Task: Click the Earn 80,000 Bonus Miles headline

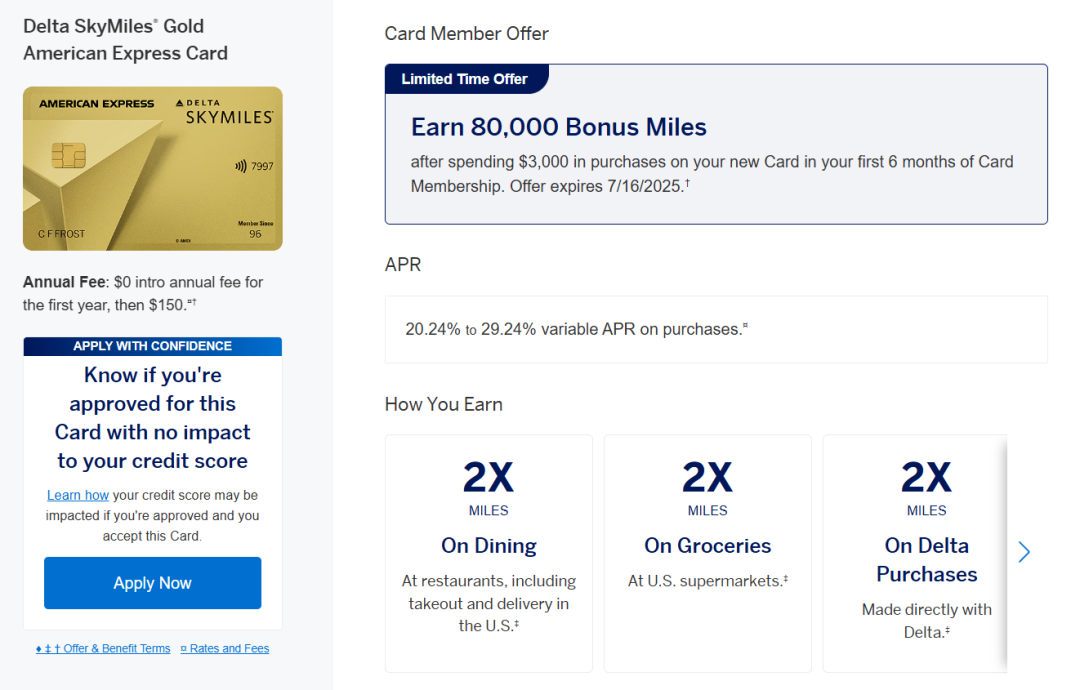Action: coord(558,127)
